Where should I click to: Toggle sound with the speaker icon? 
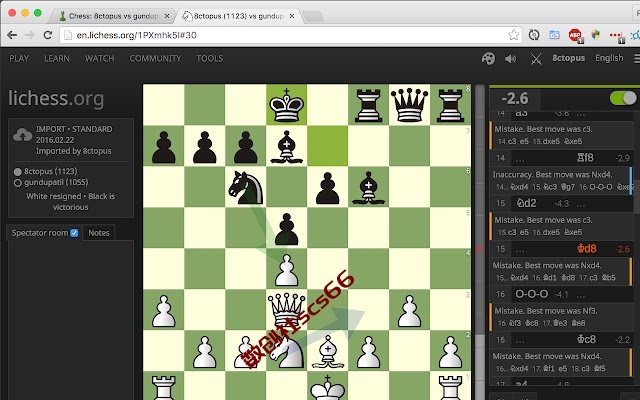tap(510, 59)
